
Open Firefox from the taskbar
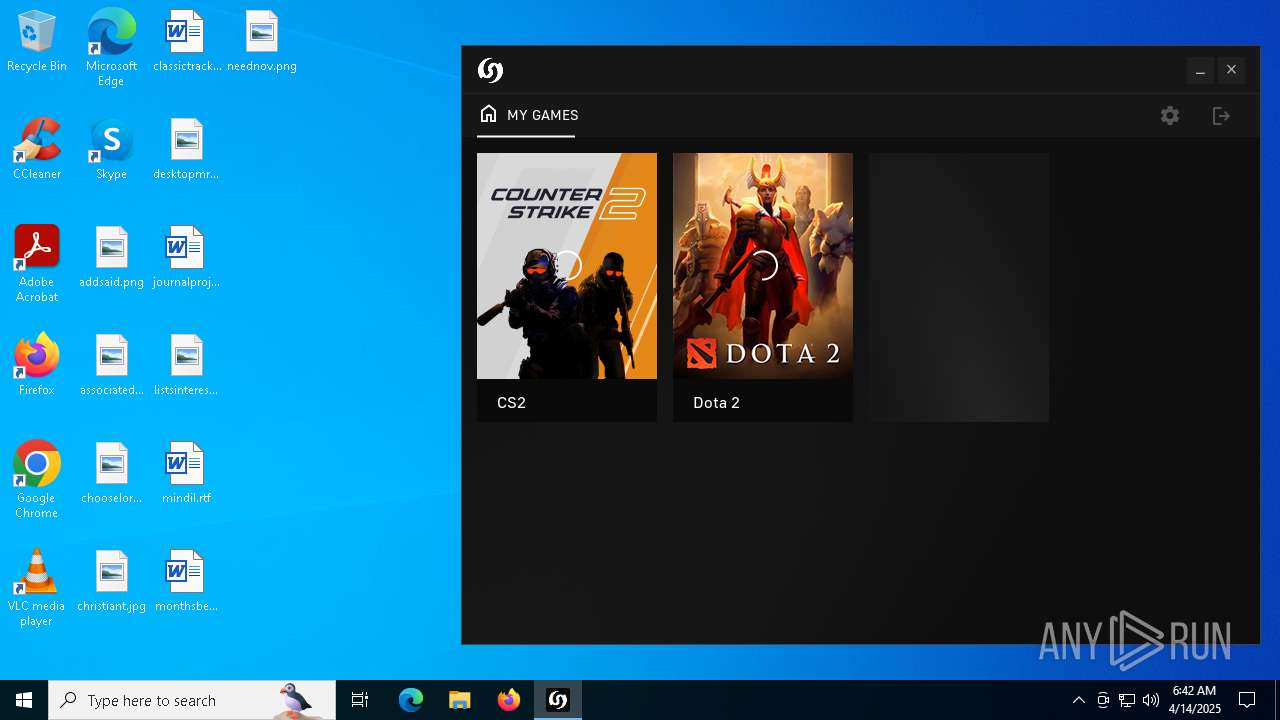coord(508,700)
